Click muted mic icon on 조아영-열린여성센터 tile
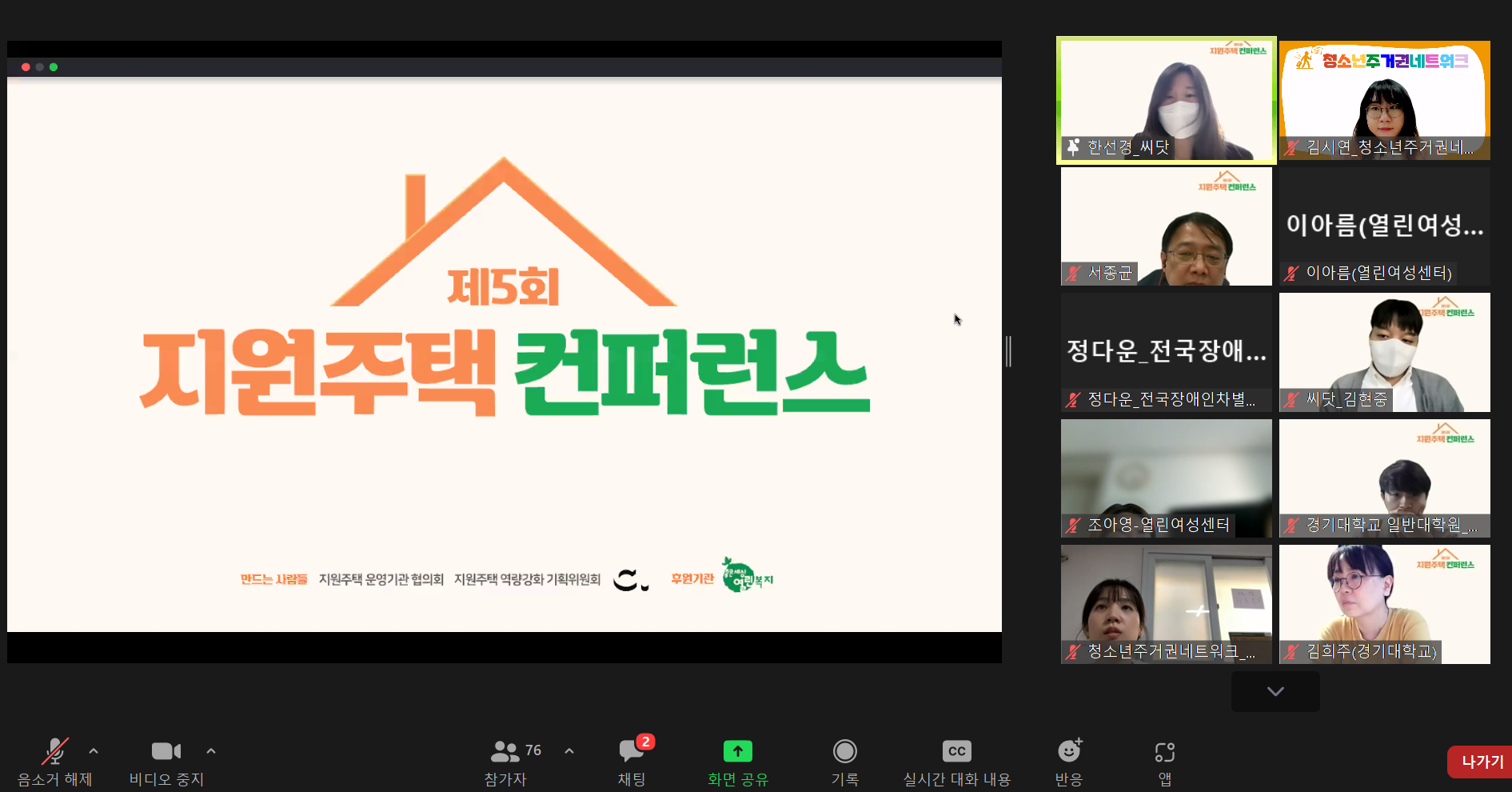The height and width of the screenshot is (792, 1512). pyautogui.click(x=1073, y=525)
